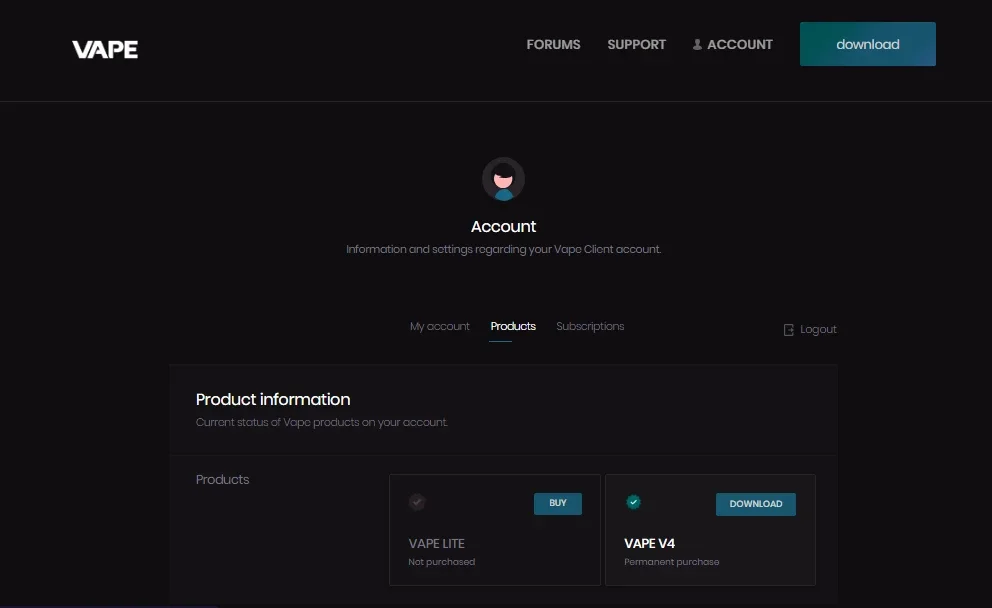
Task: Click the 'Account' page heading
Action: 504,226
